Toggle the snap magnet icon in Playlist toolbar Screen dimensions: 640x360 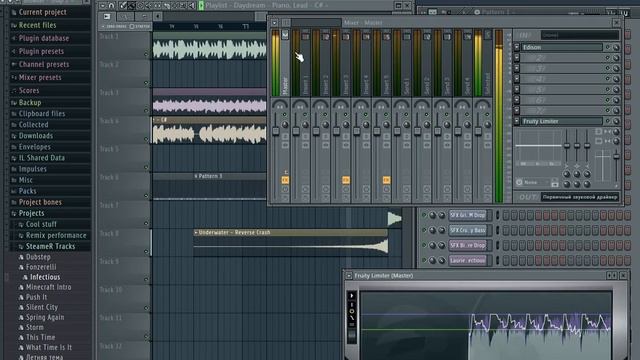pos(111,6)
